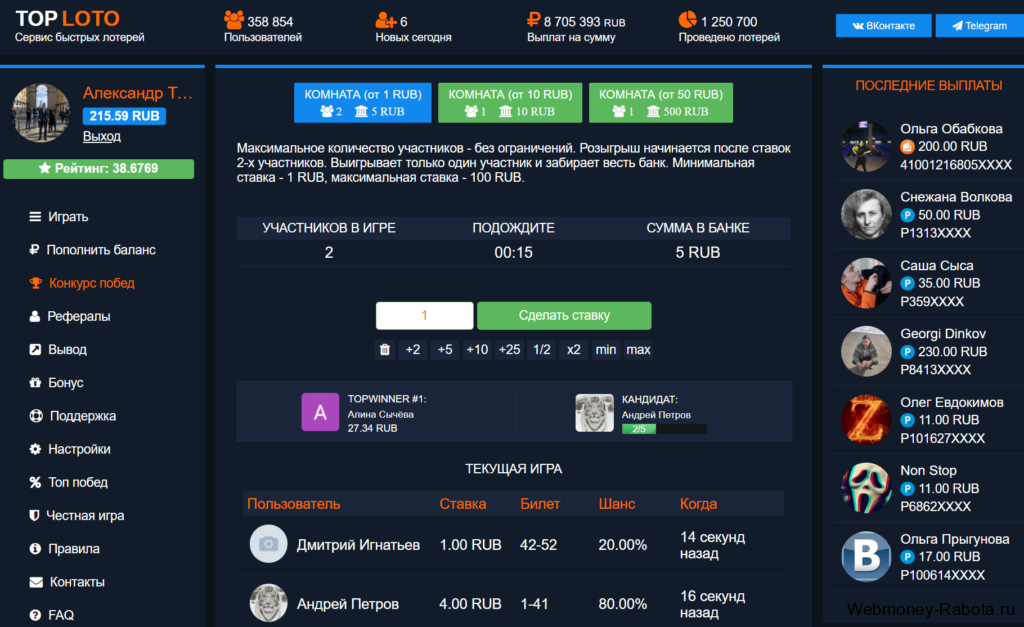Click the Выход logout link
The height and width of the screenshot is (627, 1024).
[x=102, y=136]
